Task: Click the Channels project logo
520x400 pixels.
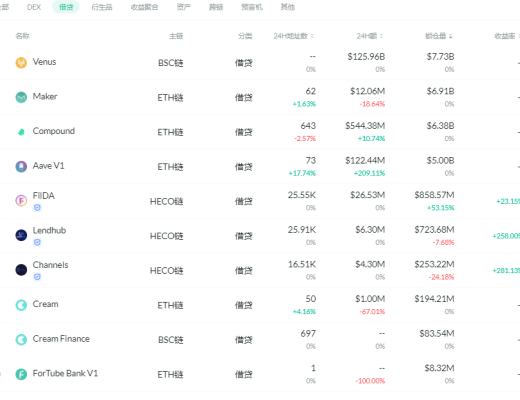Action: tap(21, 270)
